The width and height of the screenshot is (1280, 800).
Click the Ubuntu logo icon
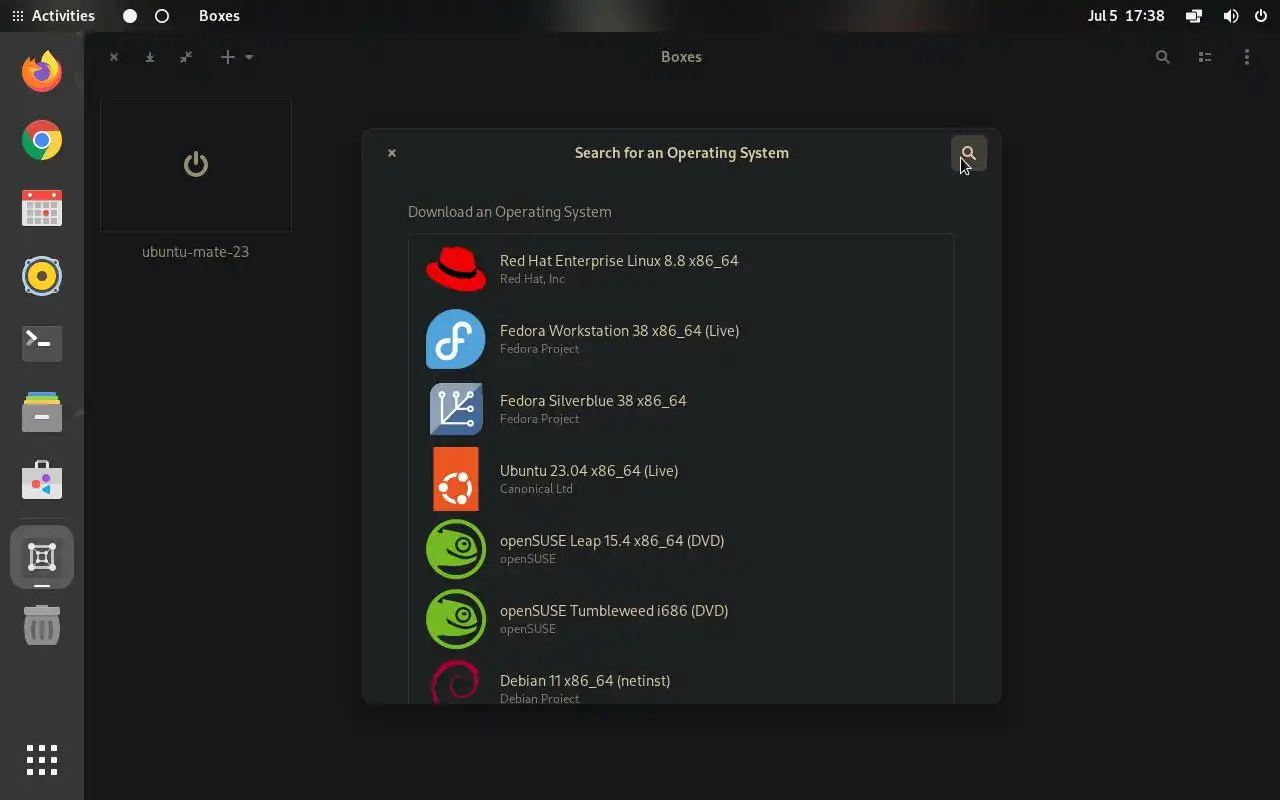click(456, 479)
